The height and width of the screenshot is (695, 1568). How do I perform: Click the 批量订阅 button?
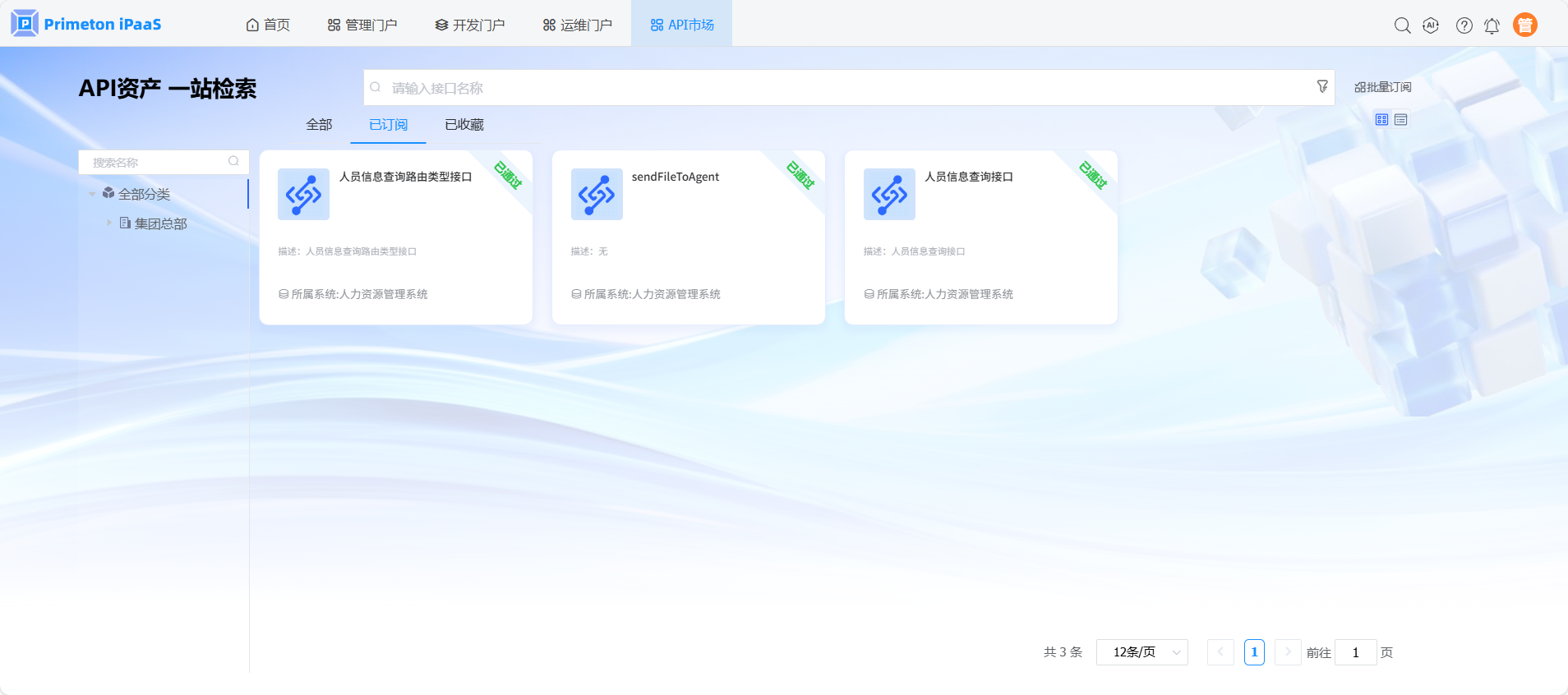click(x=1382, y=87)
